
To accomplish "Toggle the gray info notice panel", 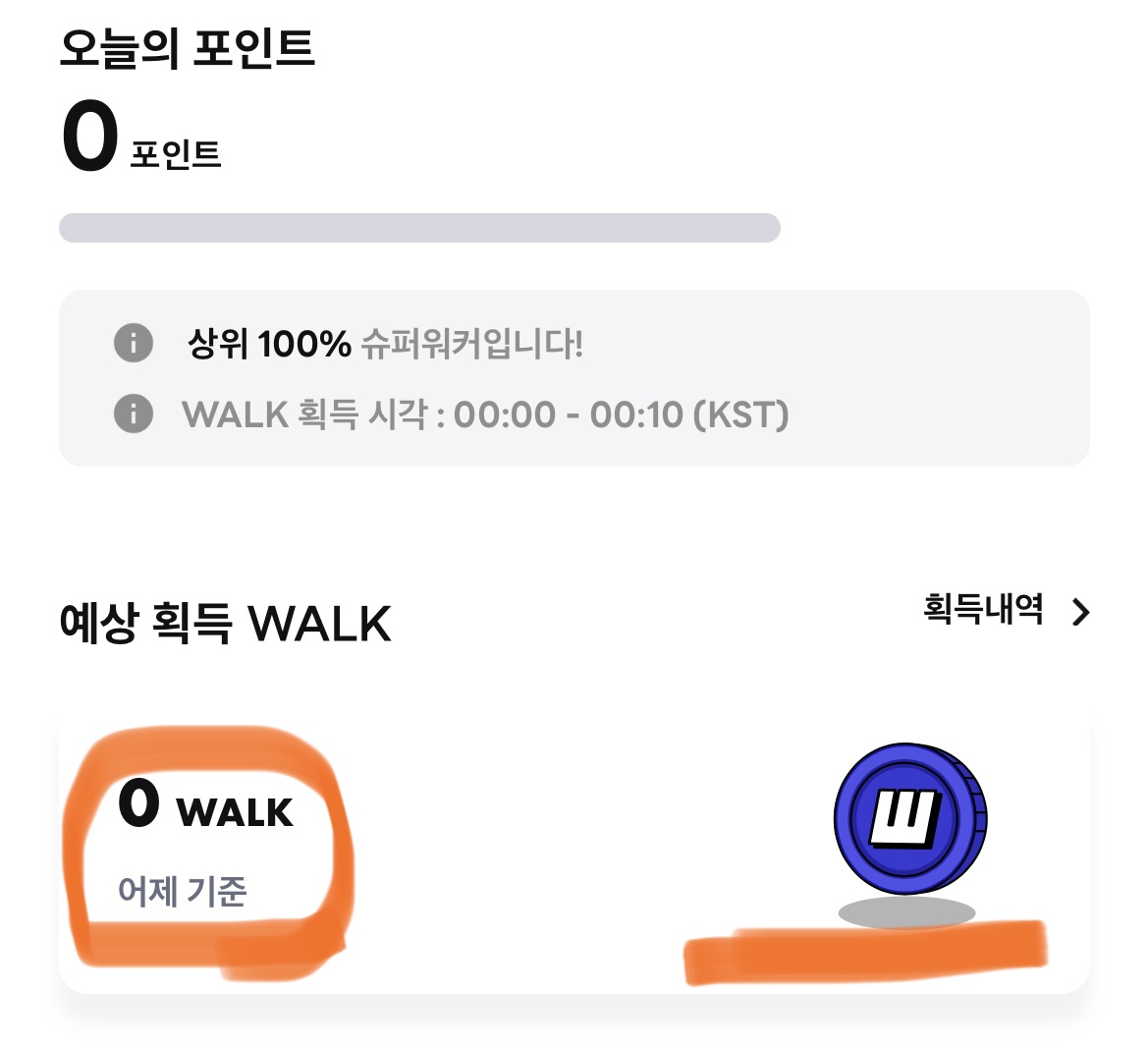I will click(581, 376).
